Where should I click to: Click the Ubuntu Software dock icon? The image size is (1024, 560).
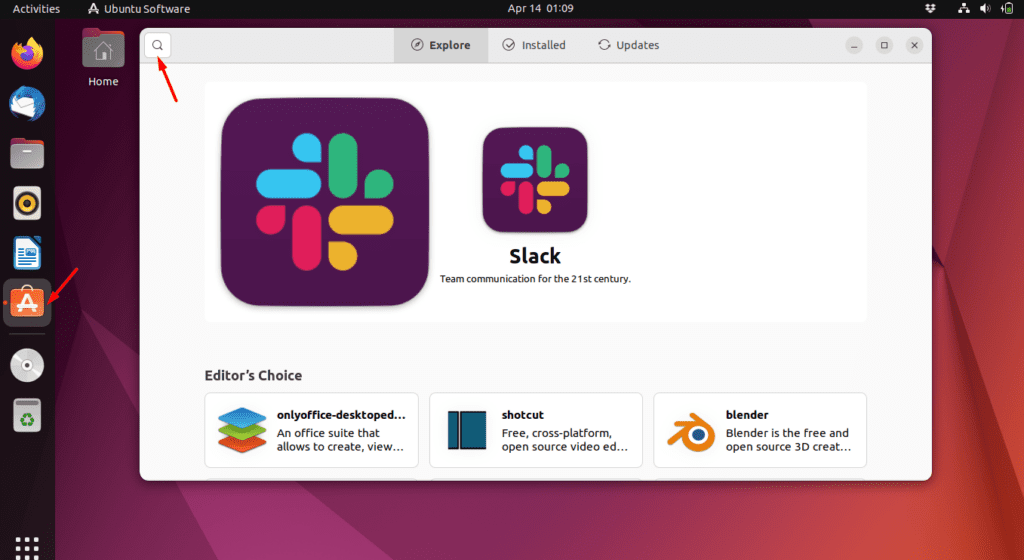pos(27,303)
